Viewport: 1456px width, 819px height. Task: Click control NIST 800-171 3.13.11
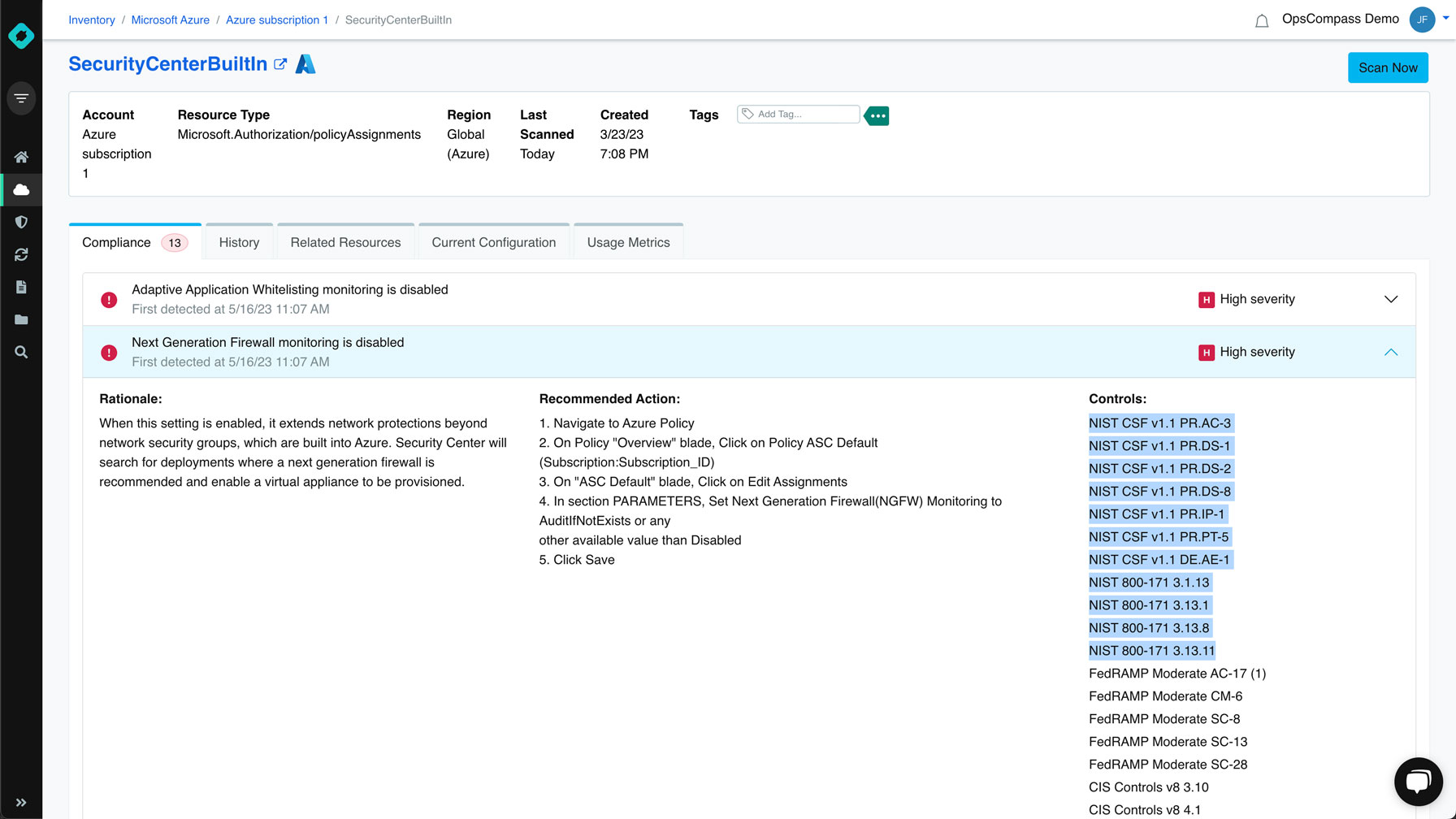pos(1152,651)
